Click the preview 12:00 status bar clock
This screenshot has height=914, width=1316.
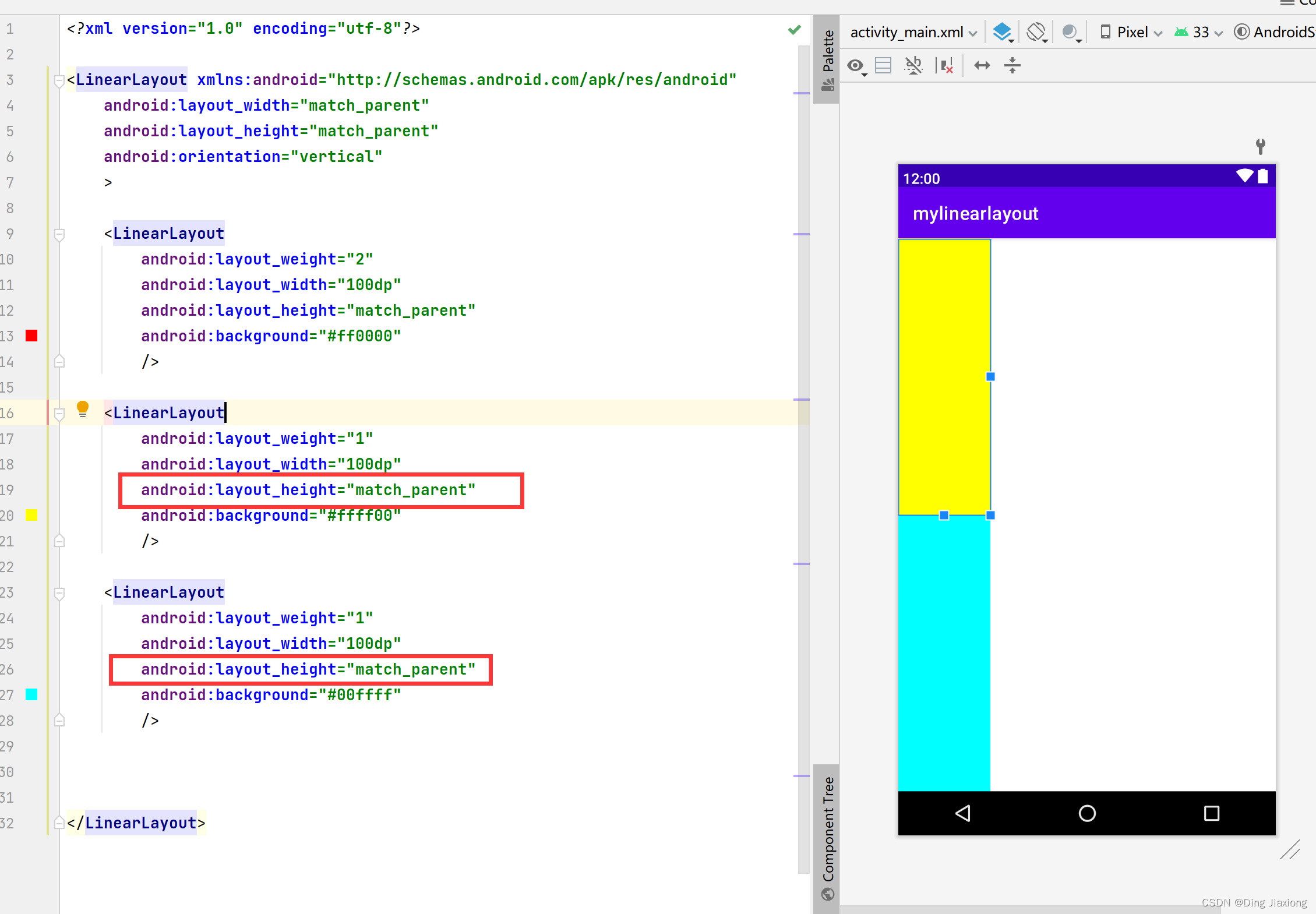pos(922,178)
